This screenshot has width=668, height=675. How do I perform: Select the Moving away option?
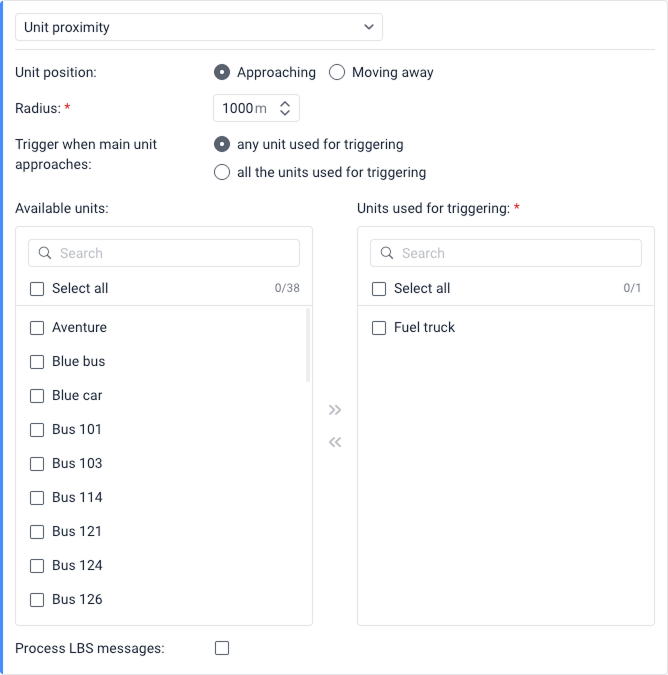(x=337, y=72)
